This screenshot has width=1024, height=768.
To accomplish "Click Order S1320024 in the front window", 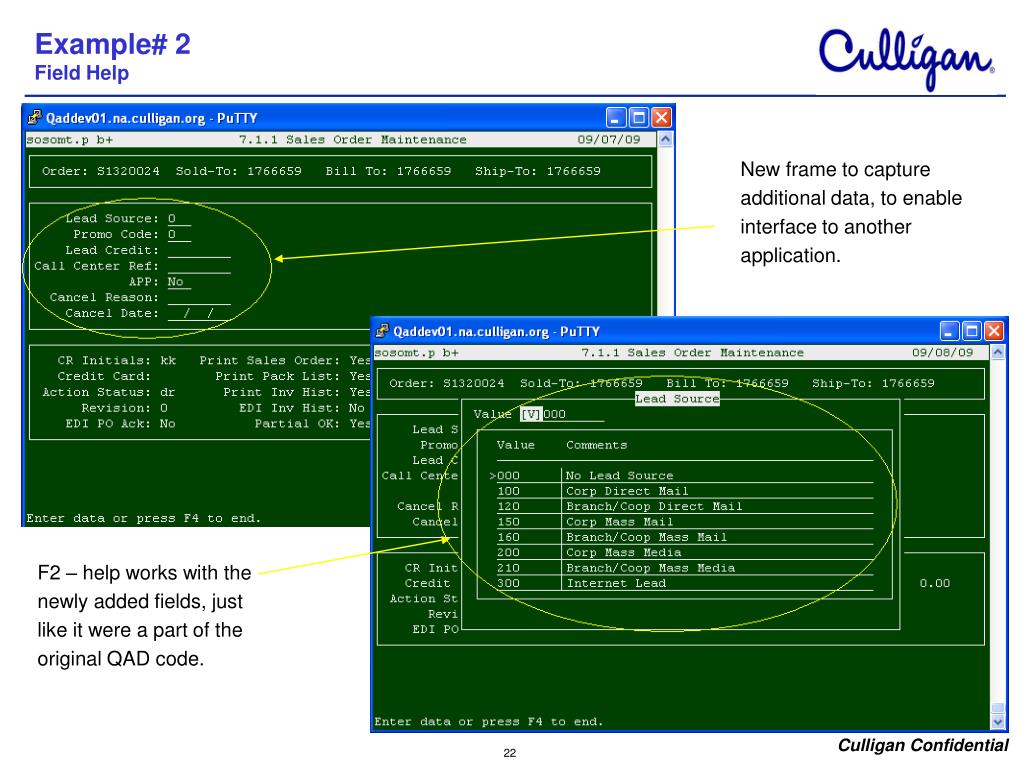I will [447, 383].
